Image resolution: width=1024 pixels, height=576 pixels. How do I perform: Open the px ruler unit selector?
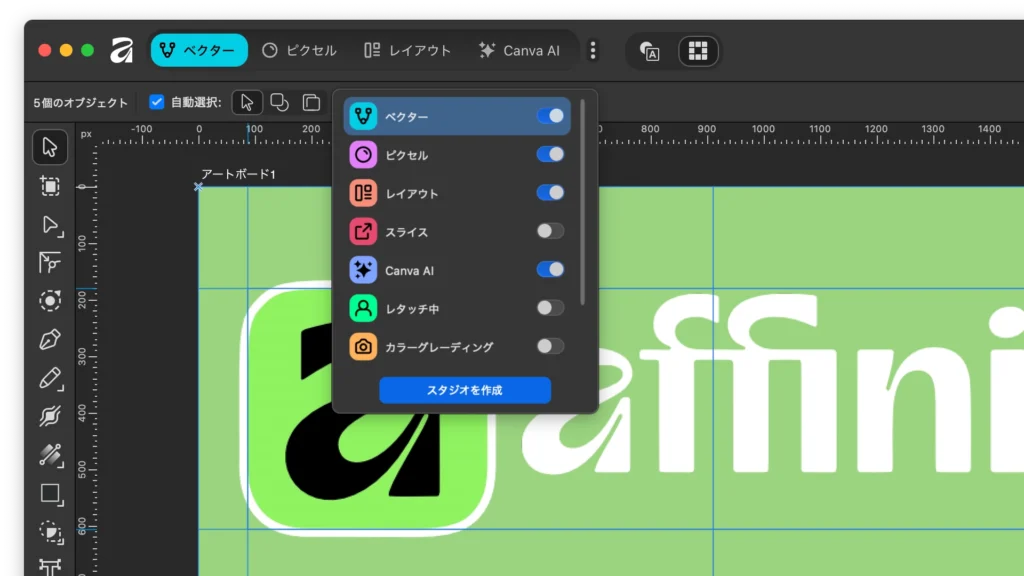click(86, 133)
